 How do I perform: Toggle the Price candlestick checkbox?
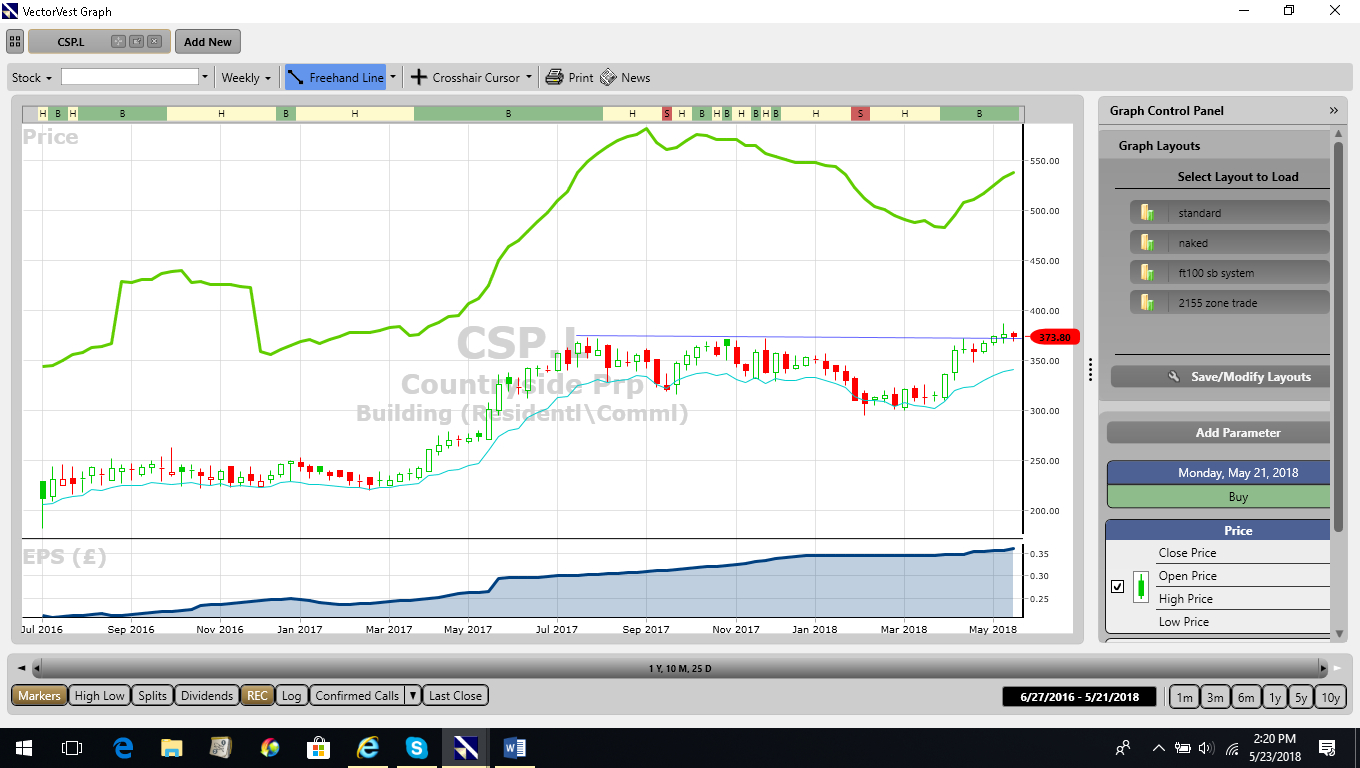tap(1118, 586)
